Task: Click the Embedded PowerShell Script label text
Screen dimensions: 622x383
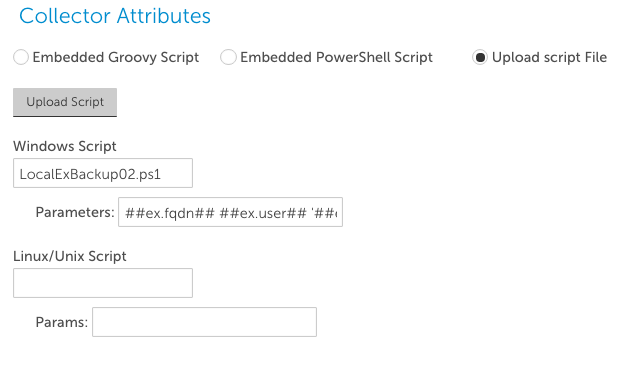Action: 336,57
